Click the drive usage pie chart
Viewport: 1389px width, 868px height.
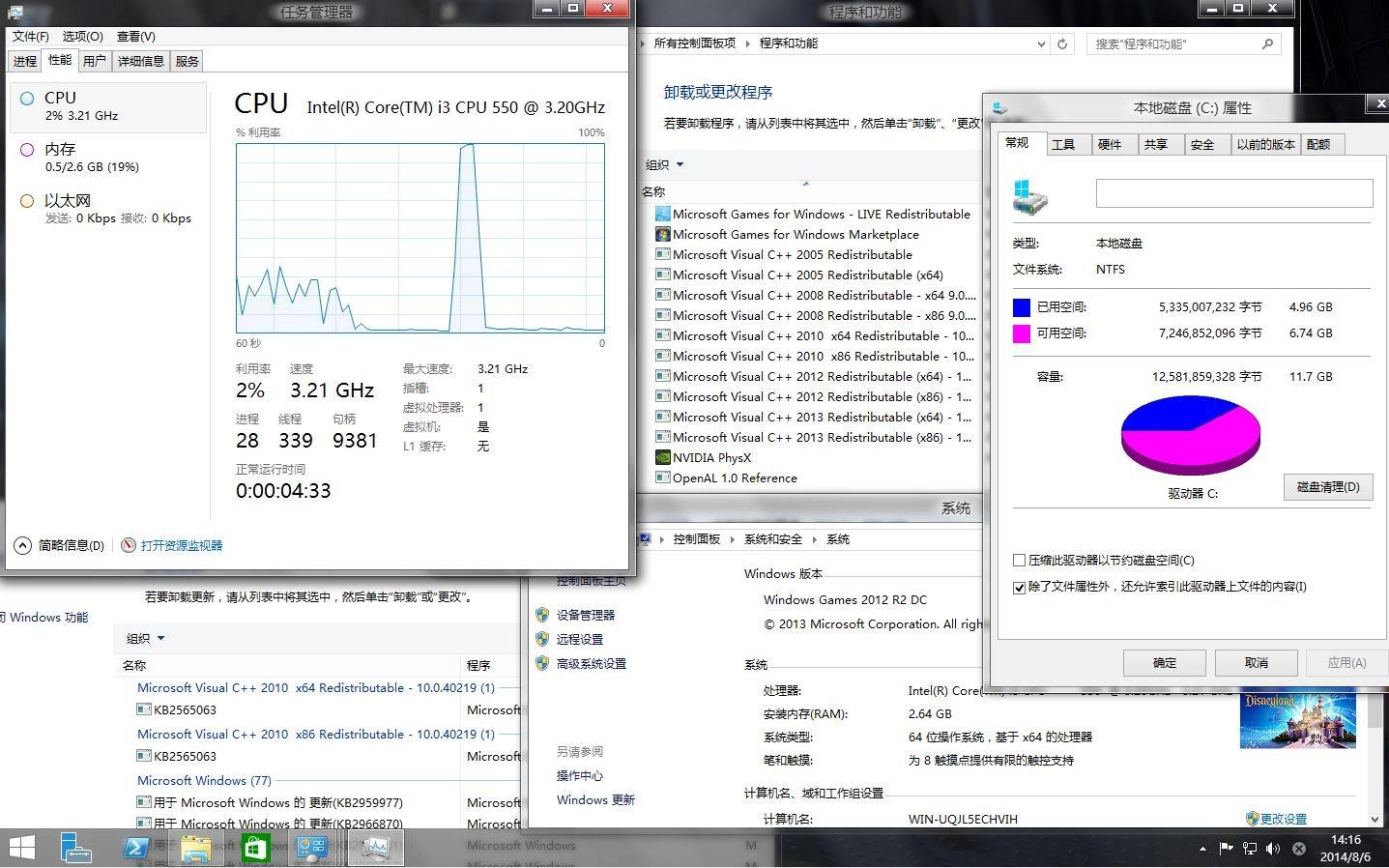coord(1191,436)
